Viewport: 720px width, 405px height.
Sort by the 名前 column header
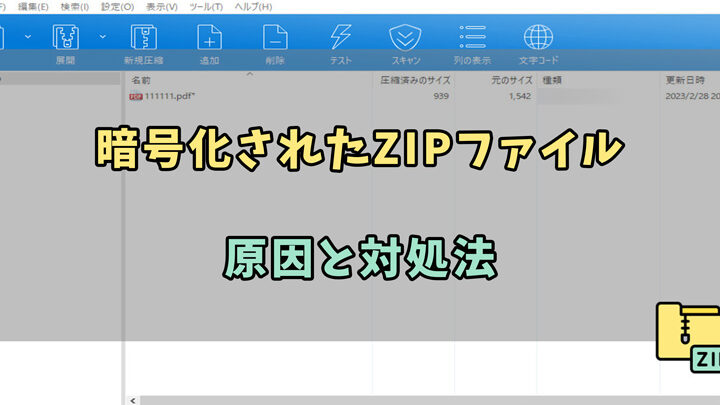click(142, 79)
